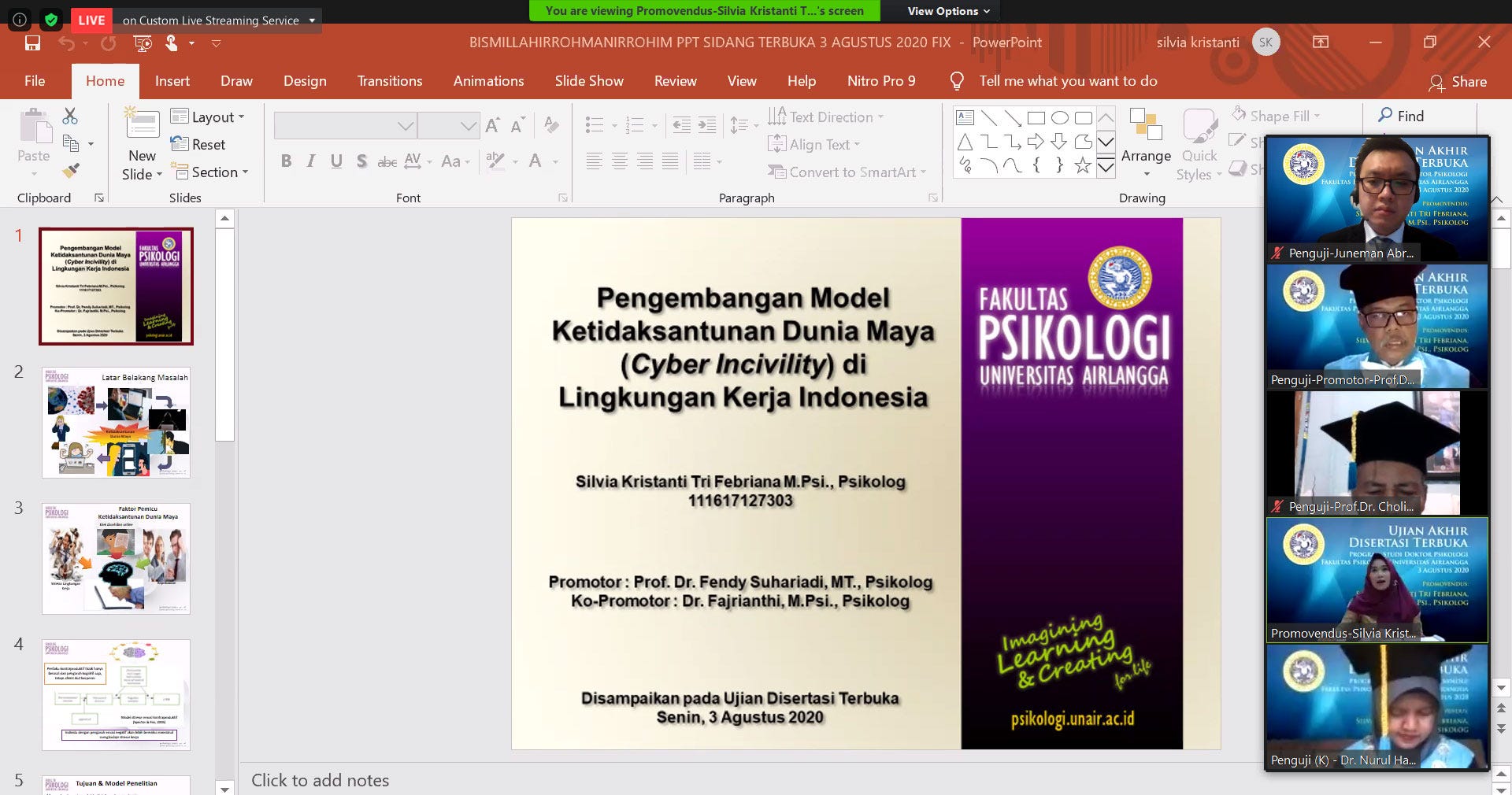The image size is (1512, 795).
Task: Open the Shape Fill dropdown
Action: (1275, 116)
